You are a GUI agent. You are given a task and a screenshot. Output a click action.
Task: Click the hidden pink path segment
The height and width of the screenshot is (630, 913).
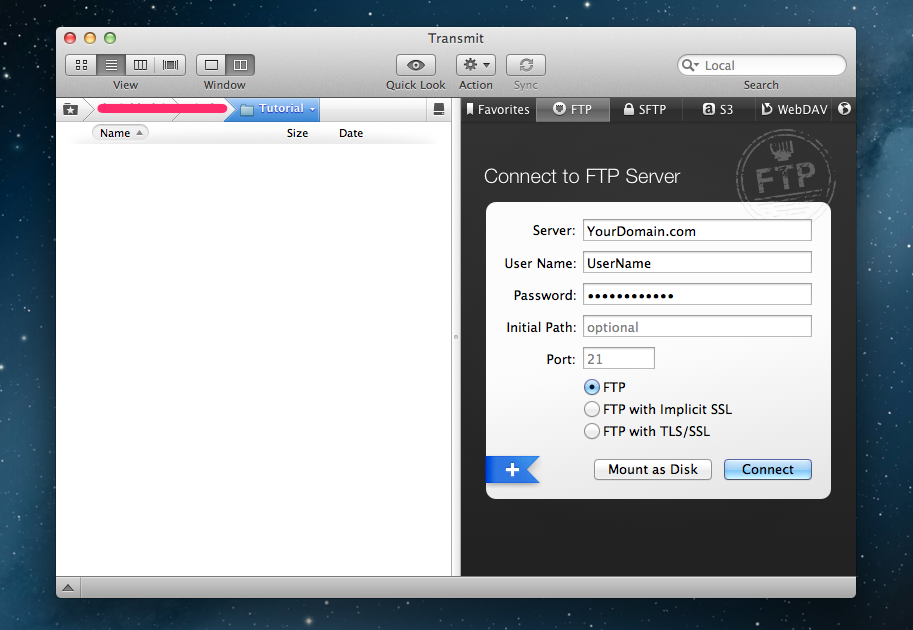tap(162, 108)
